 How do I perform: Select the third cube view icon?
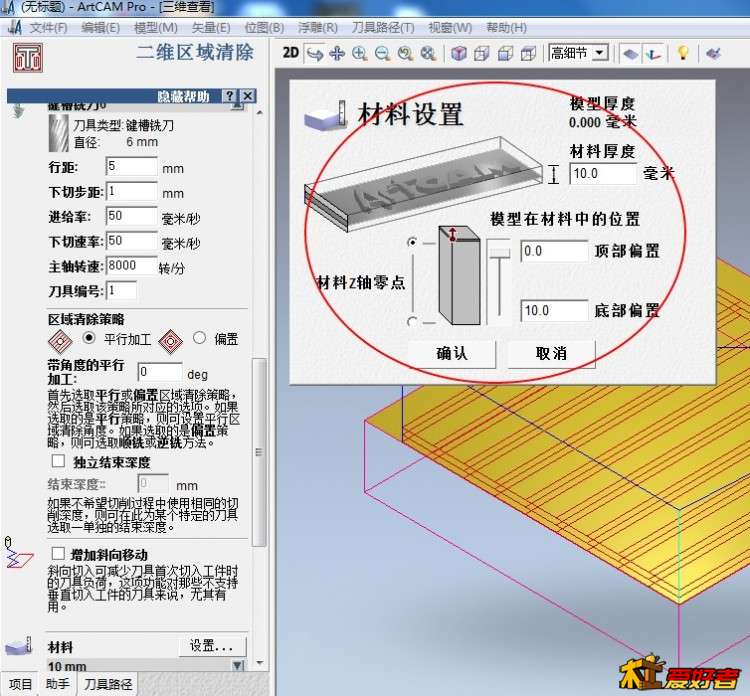click(x=505, y=54)
